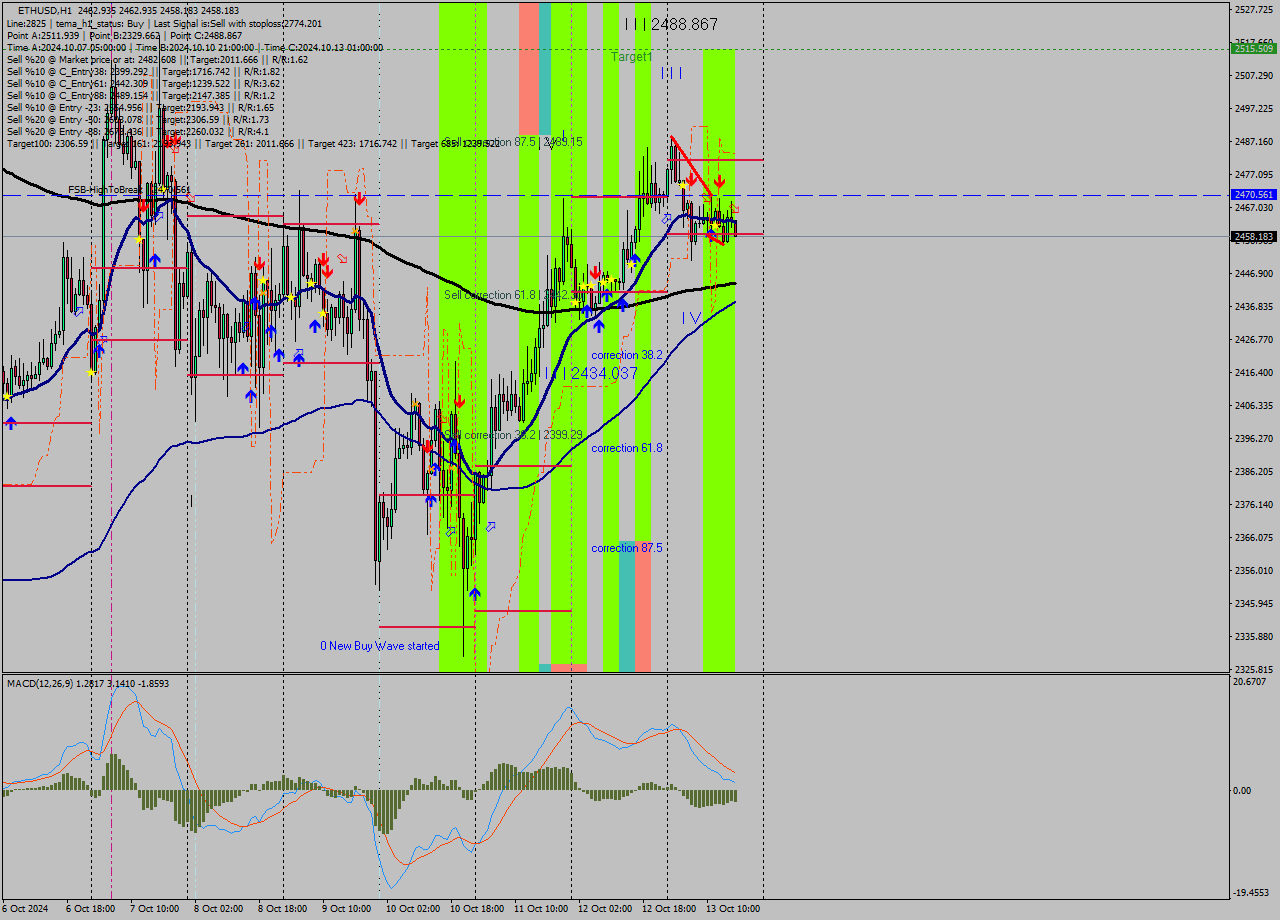Screen dimensions: 1280x920
Task: Click the '12 Oct 18:00' time axis label
Action: click(x=669, y=909)
